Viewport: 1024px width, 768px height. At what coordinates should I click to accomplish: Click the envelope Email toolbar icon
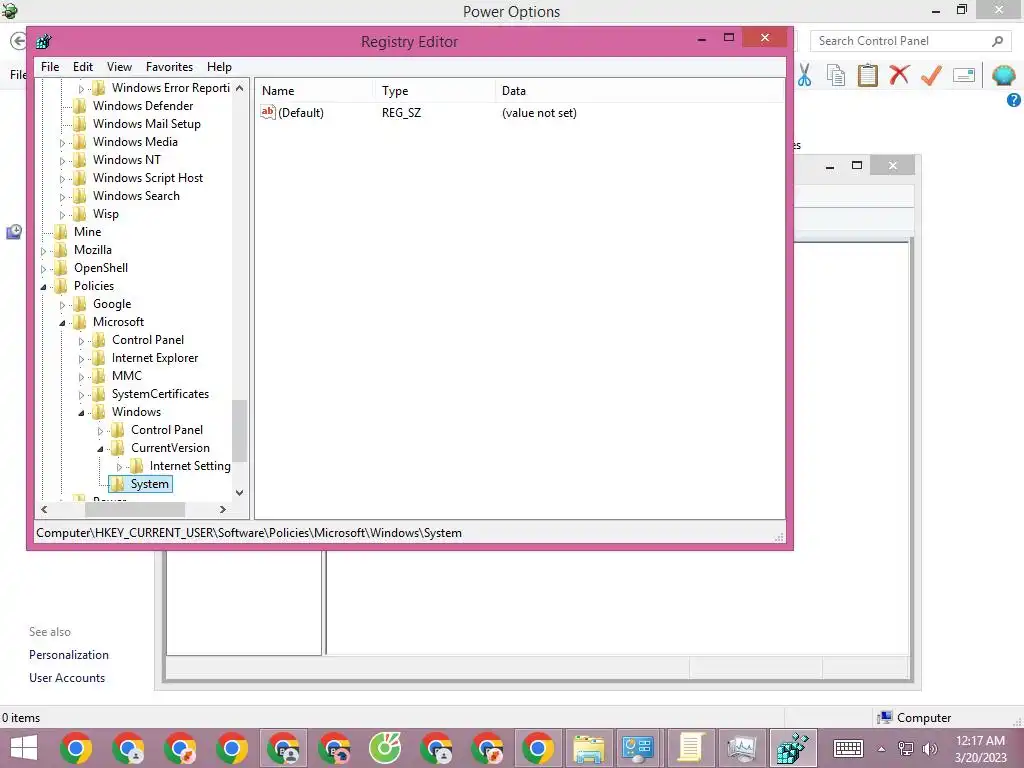pyautogui.click(x=964, y=75)
